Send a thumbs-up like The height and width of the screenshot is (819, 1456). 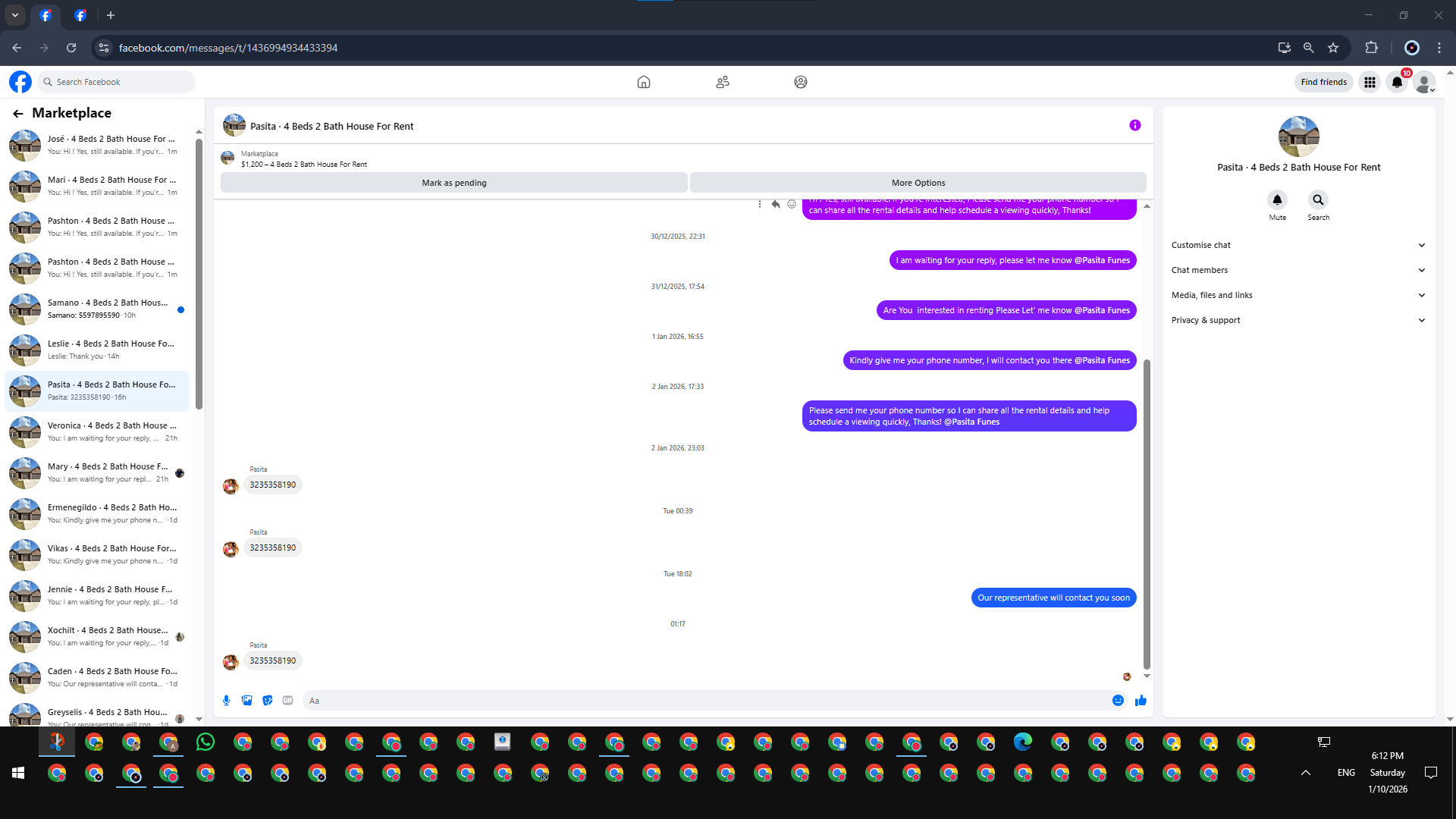pyautogui.click(x=1141, y=701)
